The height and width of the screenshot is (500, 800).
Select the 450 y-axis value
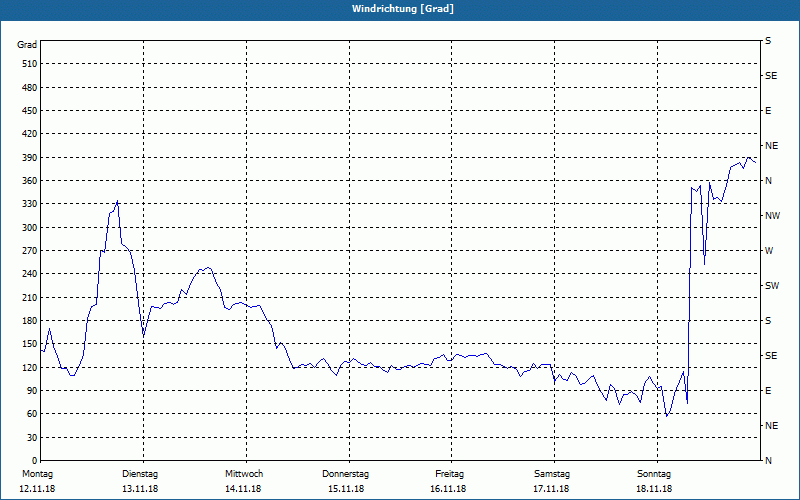click(30, 111)
